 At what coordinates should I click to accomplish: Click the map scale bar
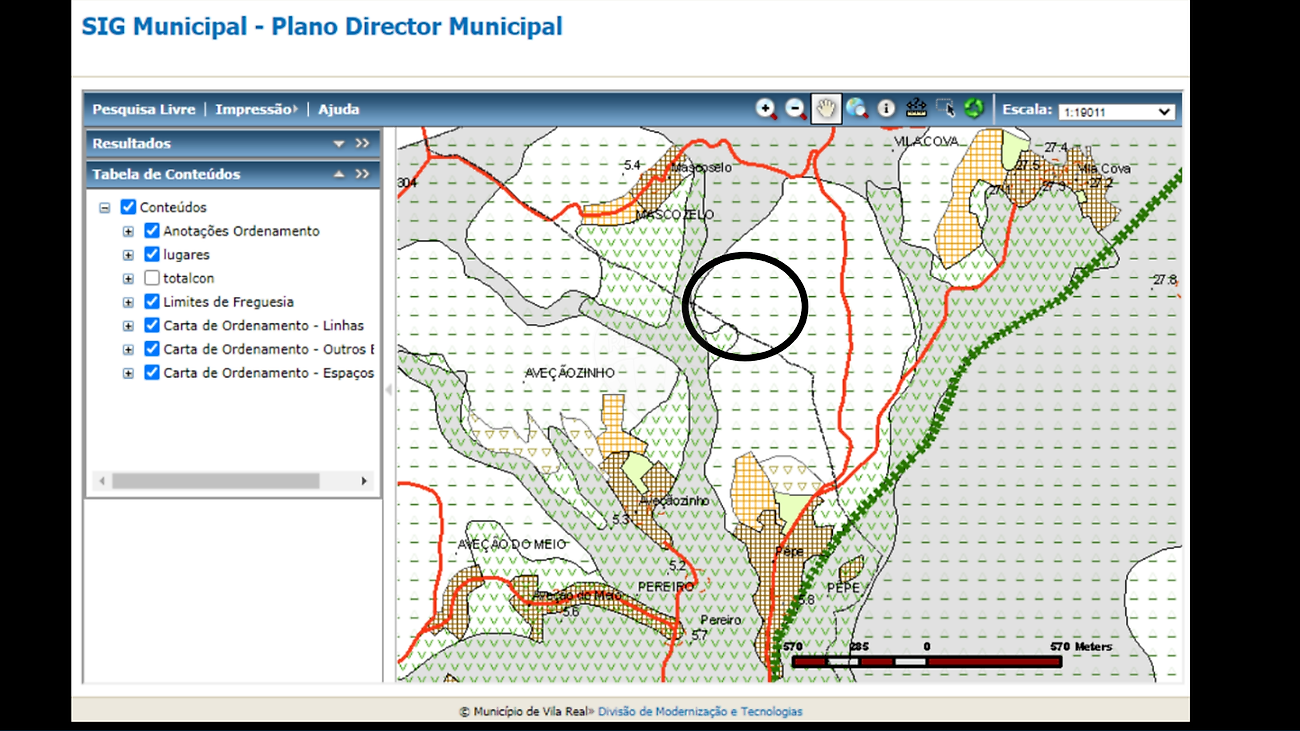pos(926,661)
